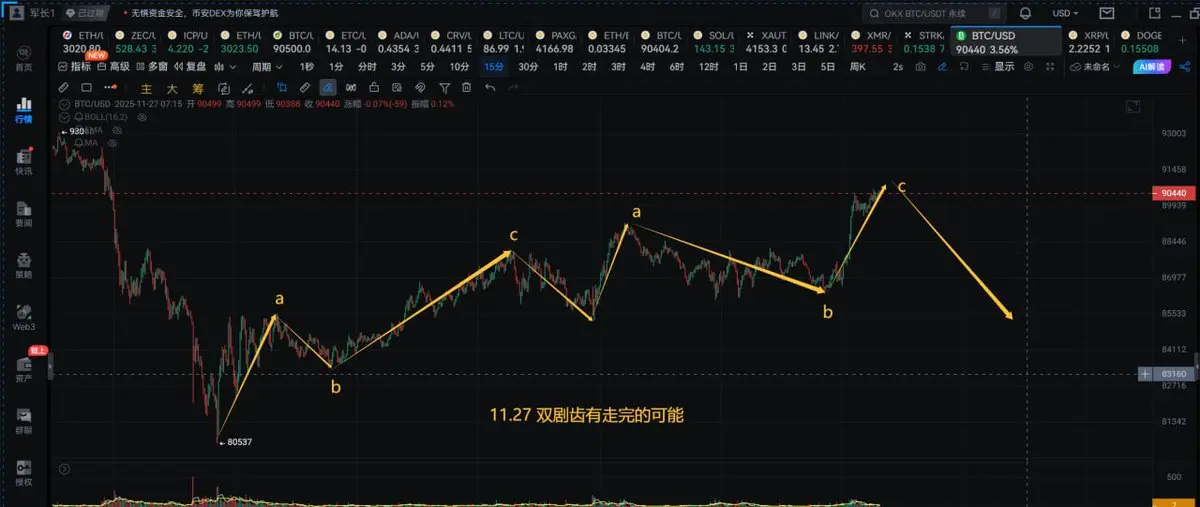Screen dimensions: 1200x507
Task: Open the 高级 advanced button
Action: coord(113,66)
